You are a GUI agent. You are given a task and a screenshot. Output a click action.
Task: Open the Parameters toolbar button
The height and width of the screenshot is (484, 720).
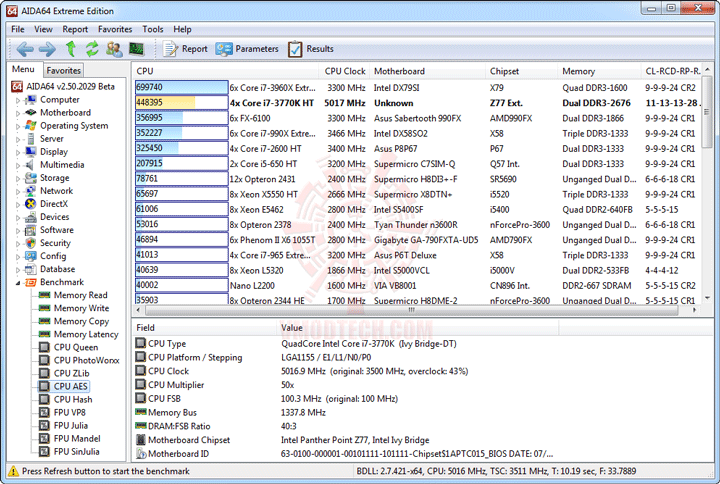coord(247,49)
